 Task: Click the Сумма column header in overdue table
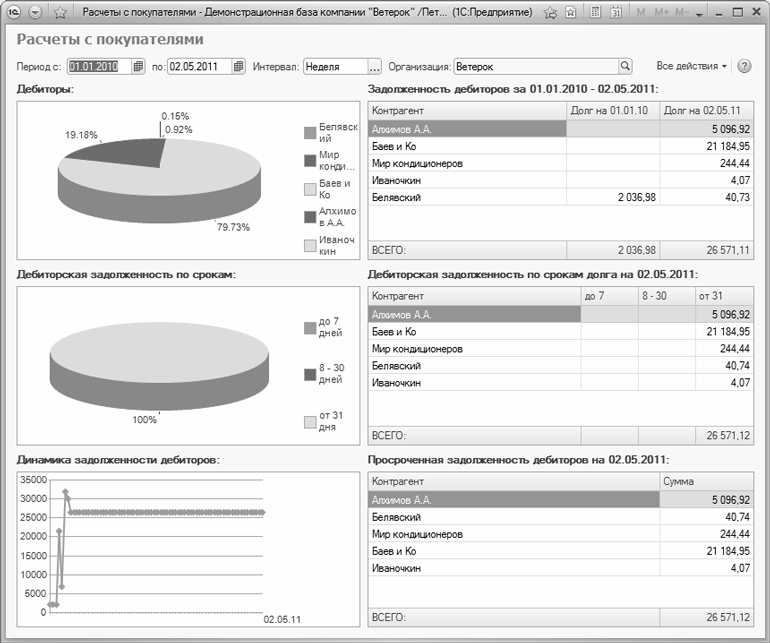click(707, 481)
